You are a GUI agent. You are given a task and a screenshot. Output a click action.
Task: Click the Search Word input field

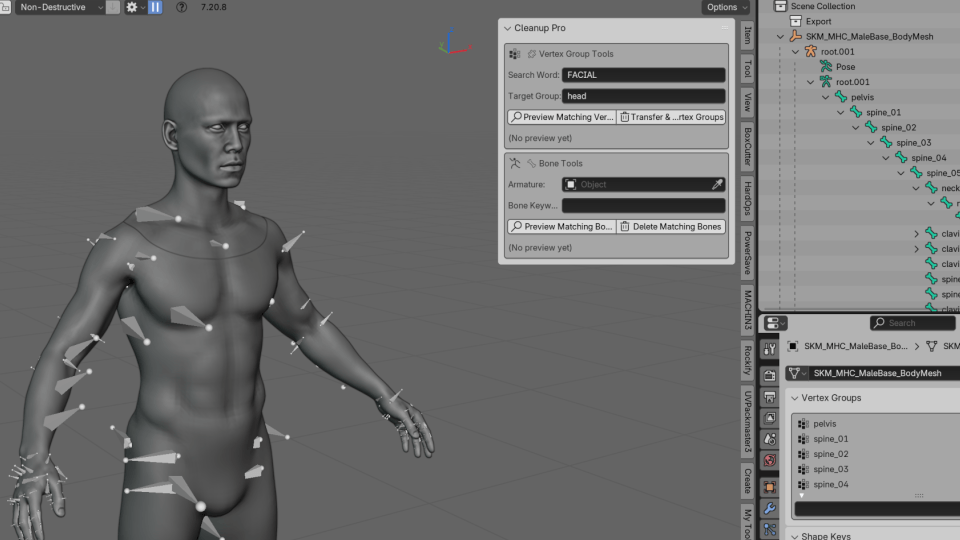point(643,75)
